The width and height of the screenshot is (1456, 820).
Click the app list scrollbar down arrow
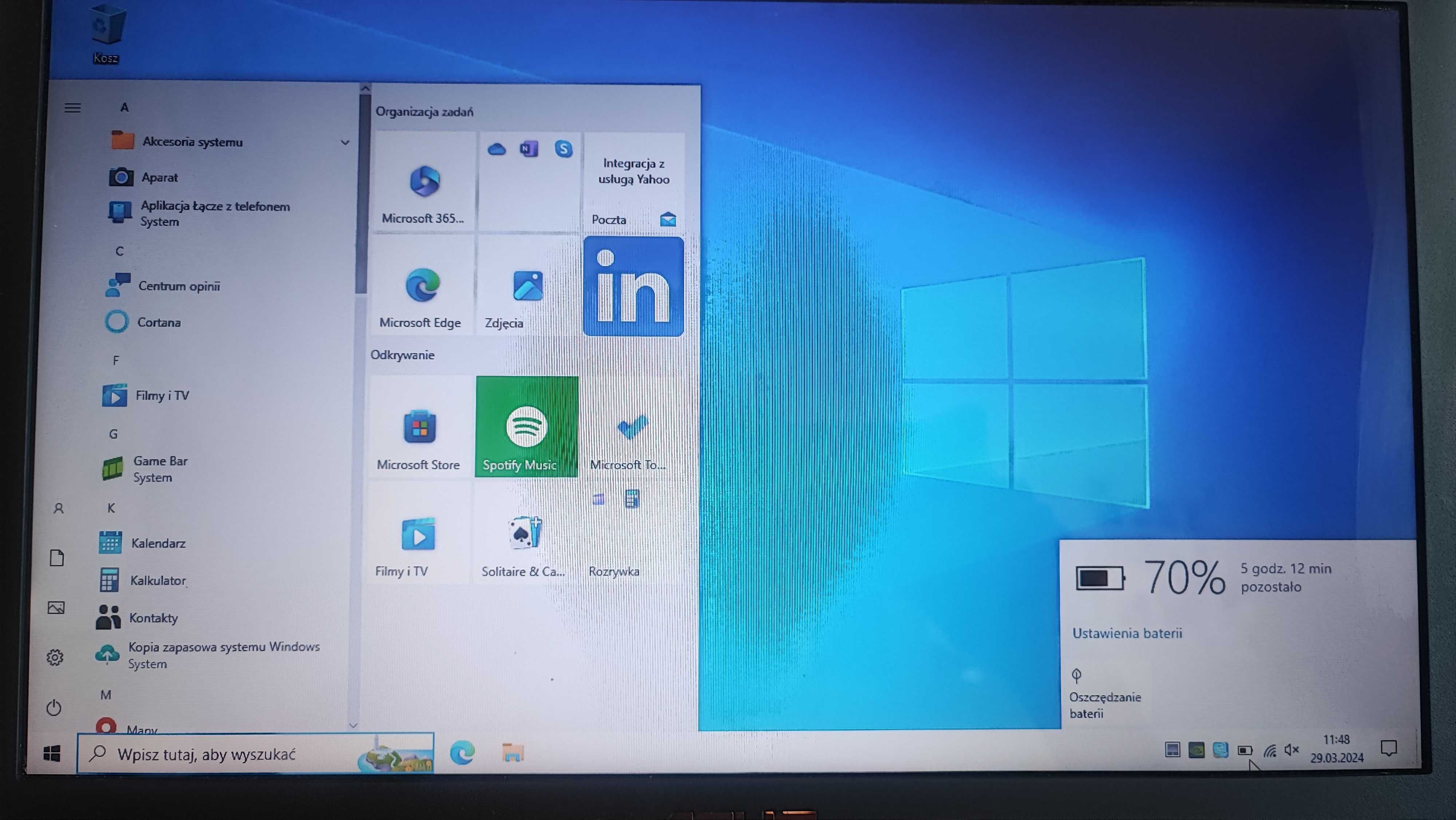tap(354, 725)
